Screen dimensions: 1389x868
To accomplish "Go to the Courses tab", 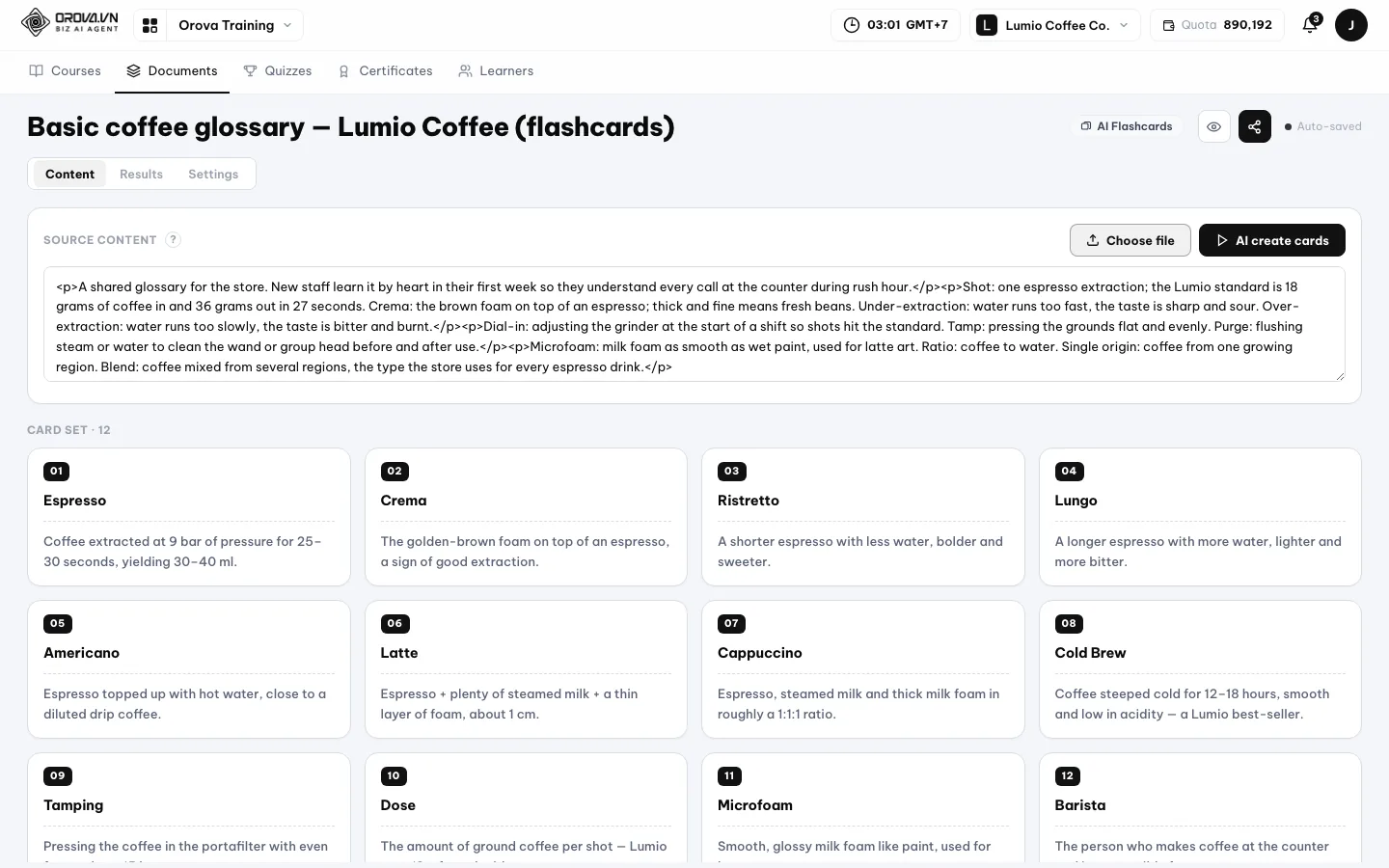I will [x=66, y=71].
